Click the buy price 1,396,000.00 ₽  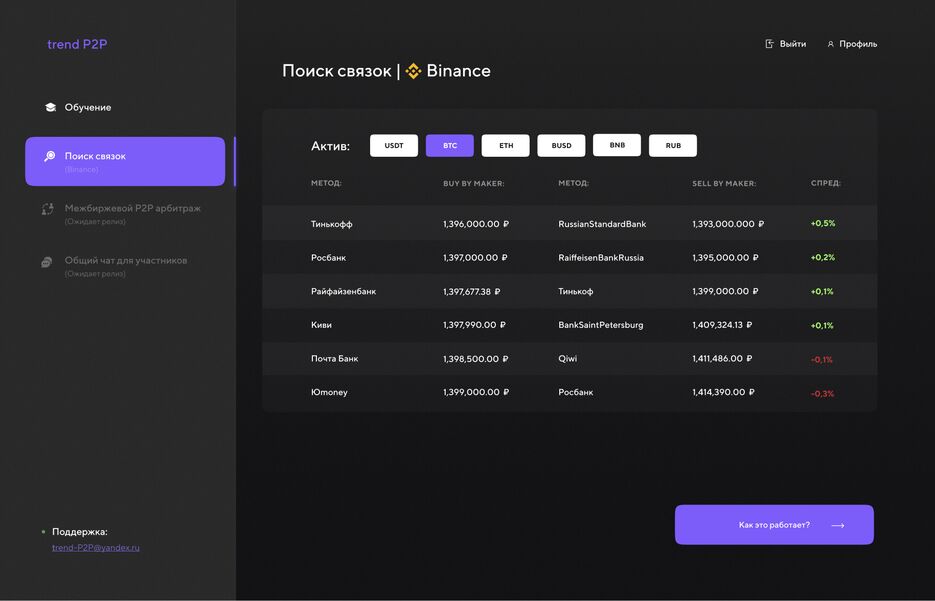(x=476, y=224)
